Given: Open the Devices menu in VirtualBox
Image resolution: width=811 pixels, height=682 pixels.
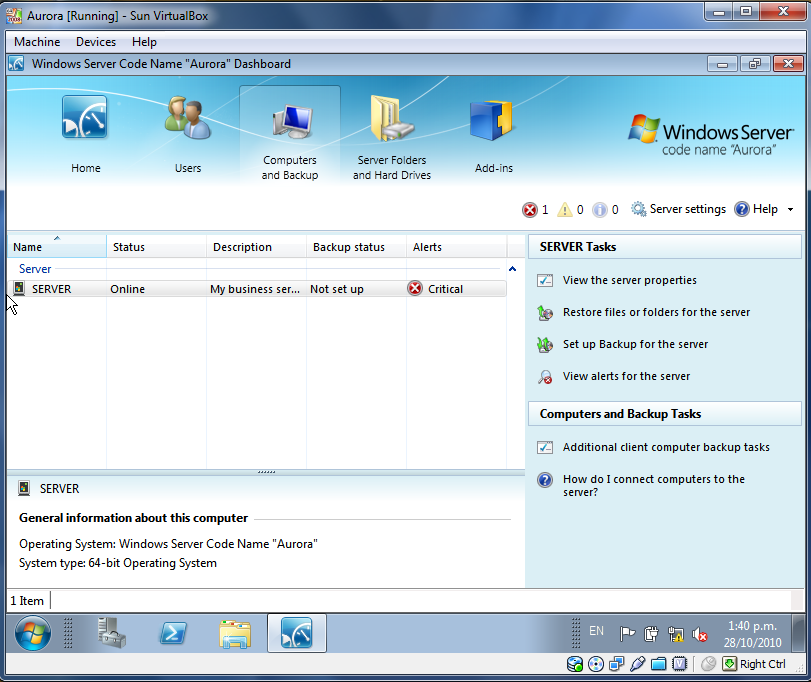Looking at the screenshot, I should click(96, 42).
